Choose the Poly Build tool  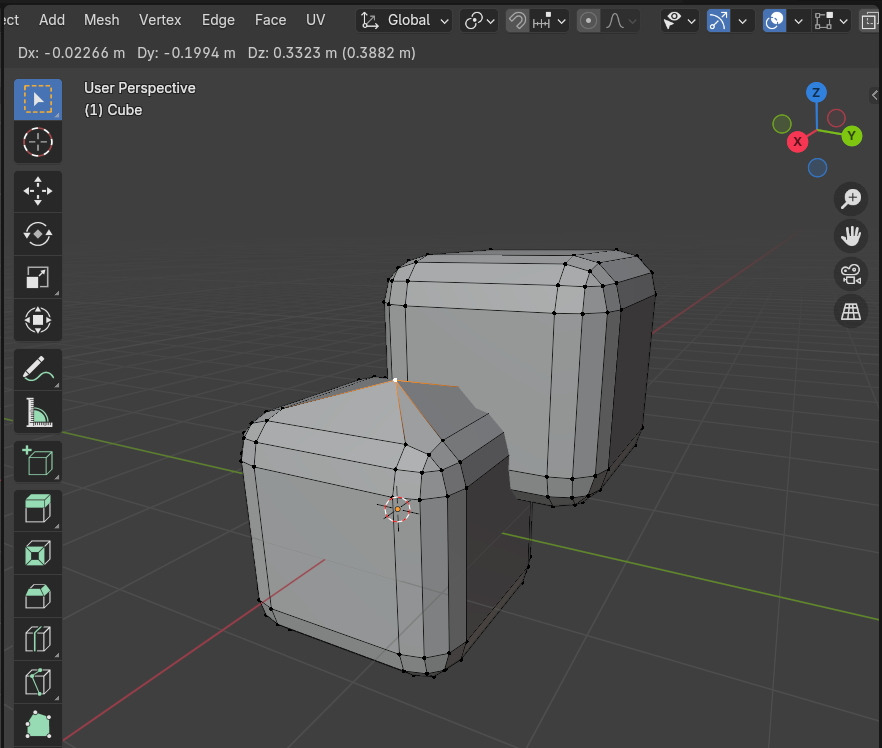click(x=38, y=725)
